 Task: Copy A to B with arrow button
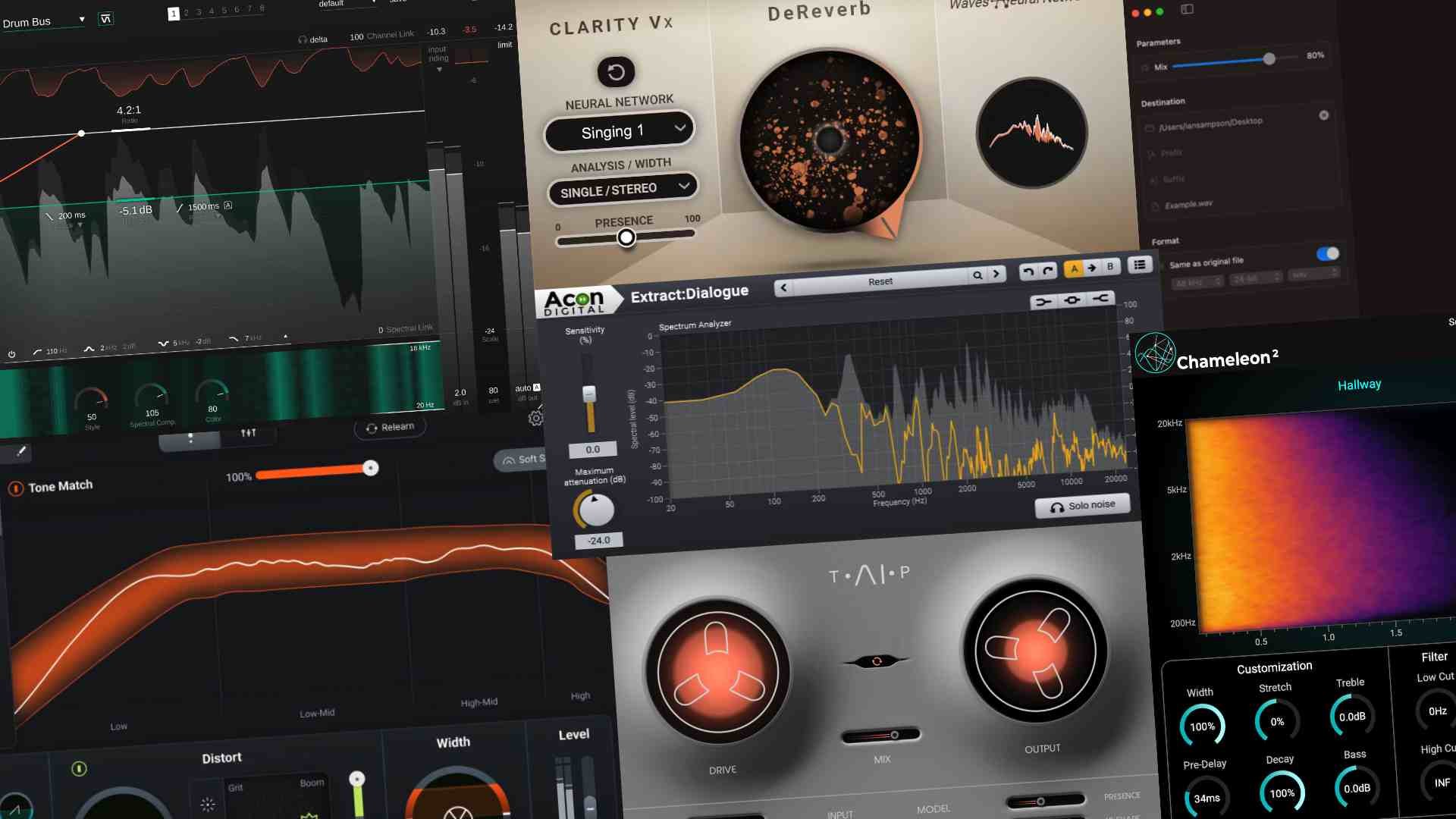[x=1092, y=268]
